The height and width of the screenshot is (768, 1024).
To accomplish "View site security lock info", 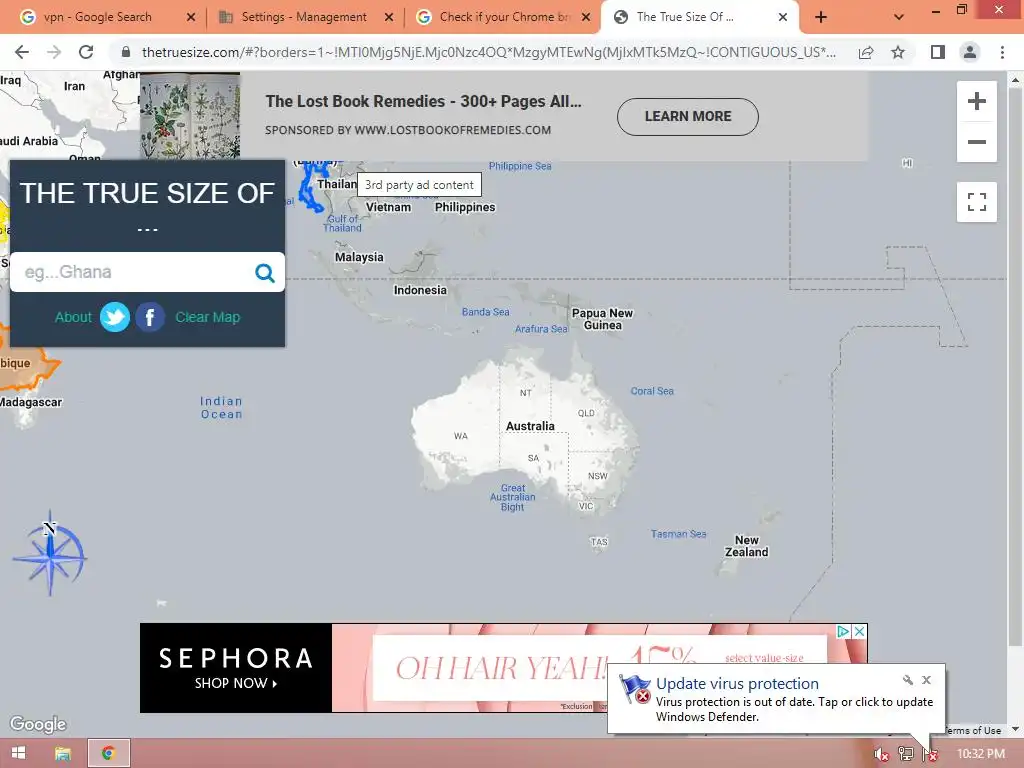I will click(x=126, y=52).
